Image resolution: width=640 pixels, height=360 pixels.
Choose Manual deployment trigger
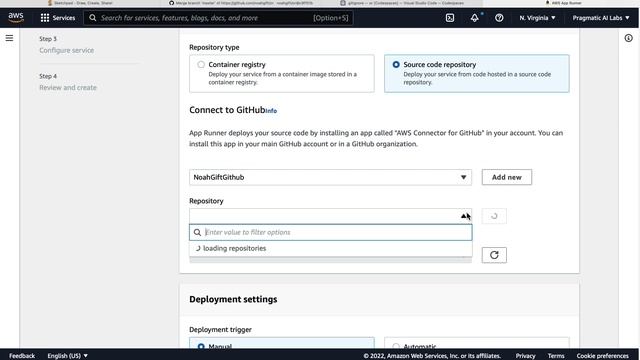(x=201, y=347)
